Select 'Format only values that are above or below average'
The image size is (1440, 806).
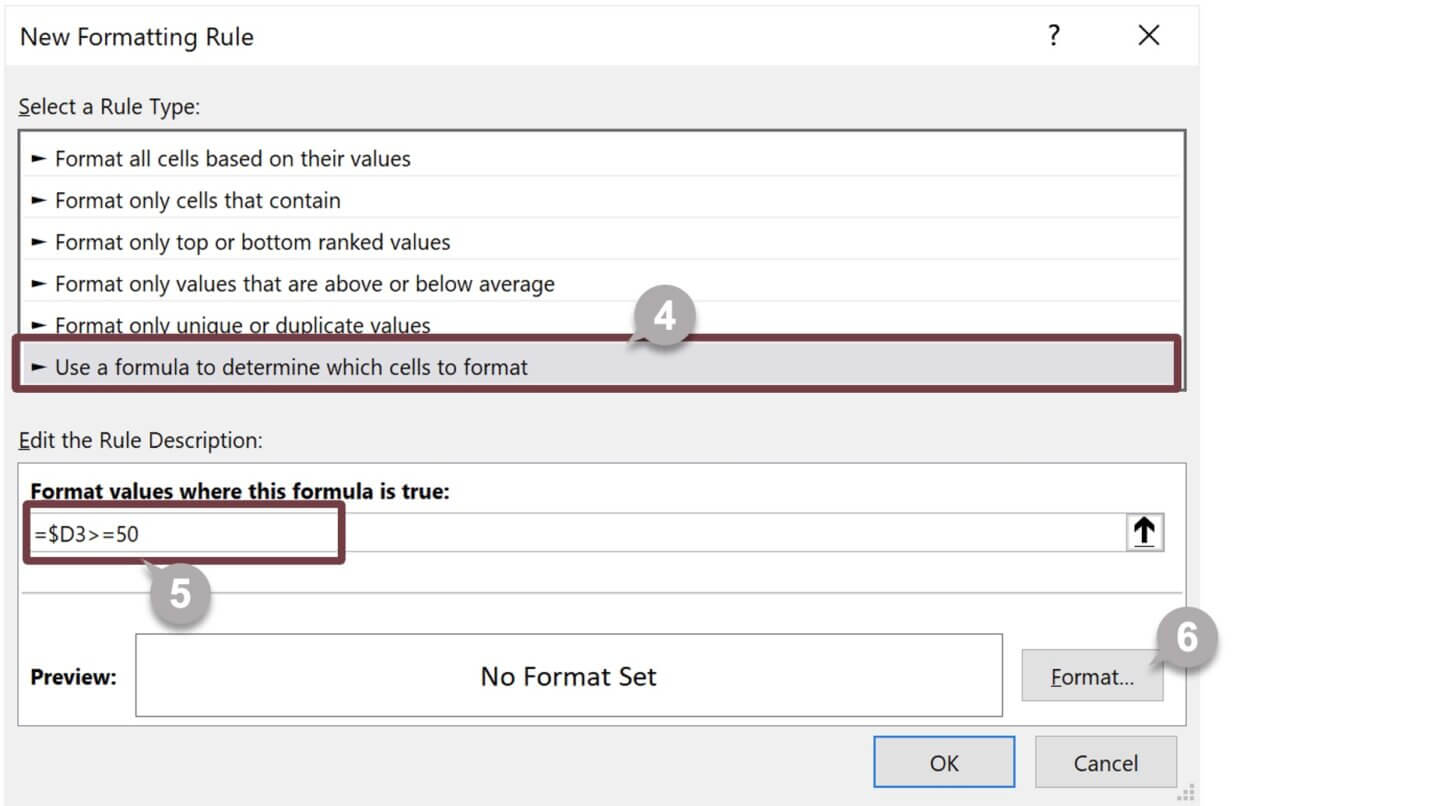(300, 283)
